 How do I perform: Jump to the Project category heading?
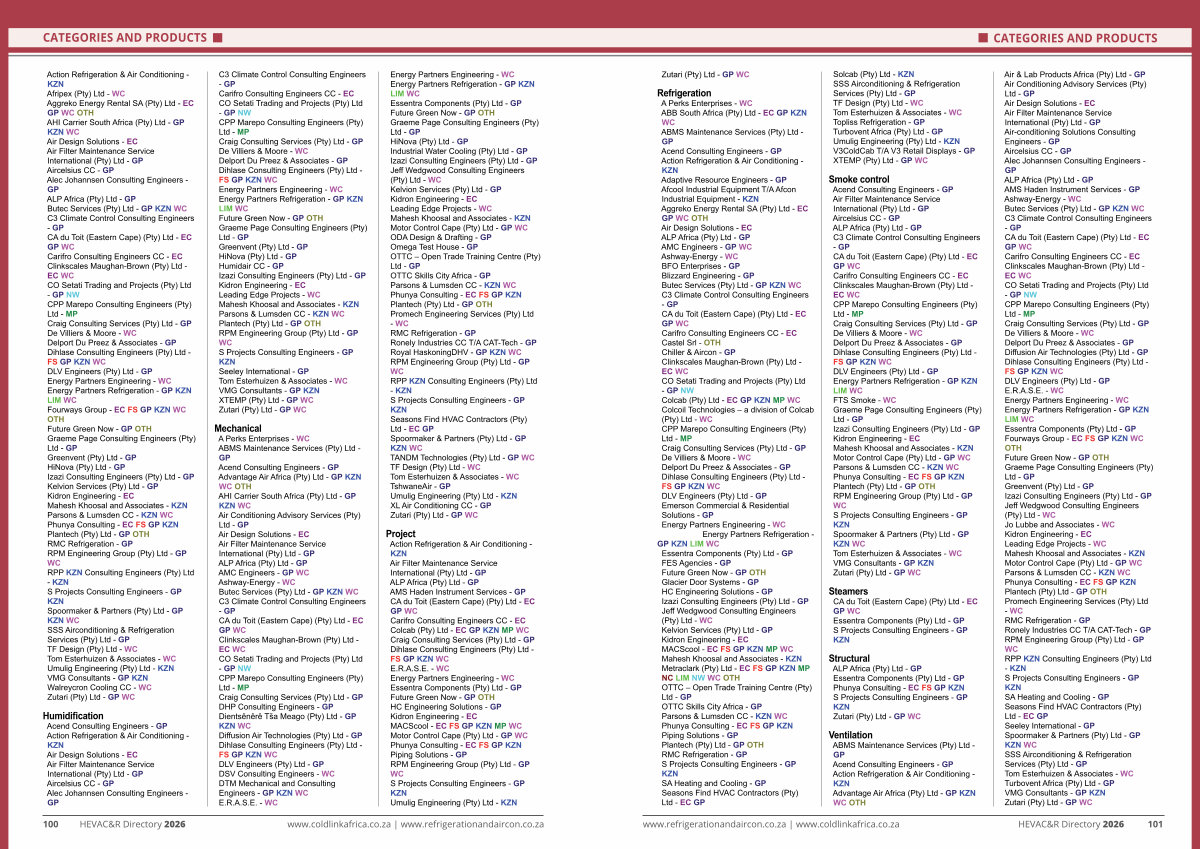click(x=401, y=534)
